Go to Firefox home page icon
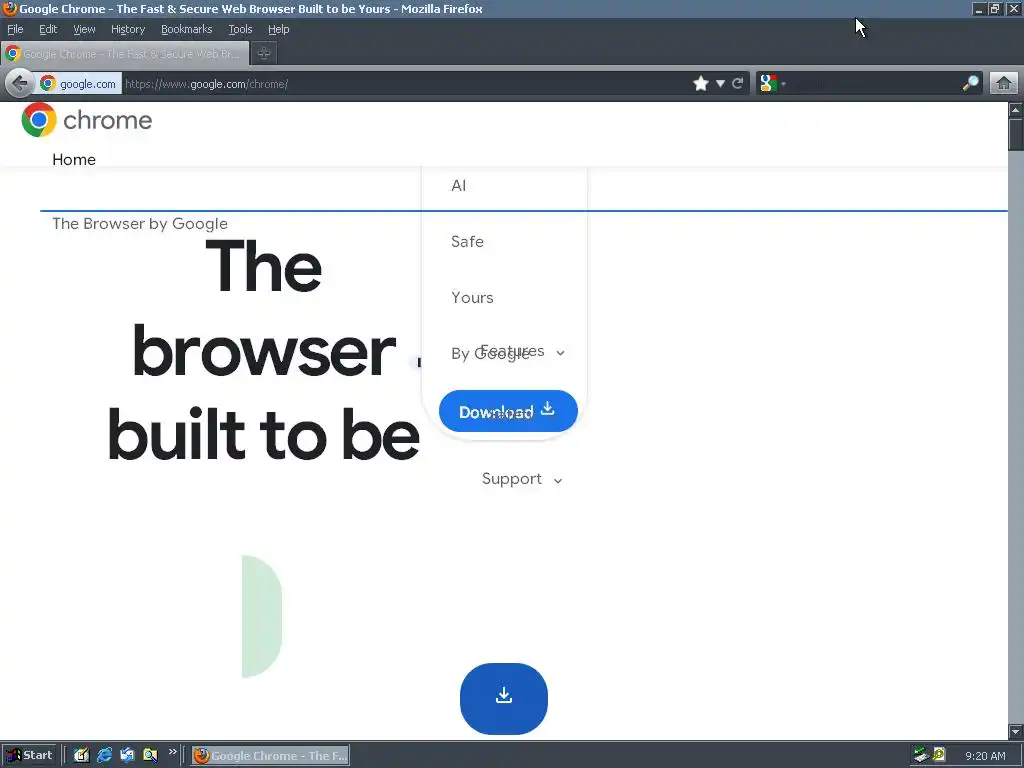 click(x=1004, y=84)
